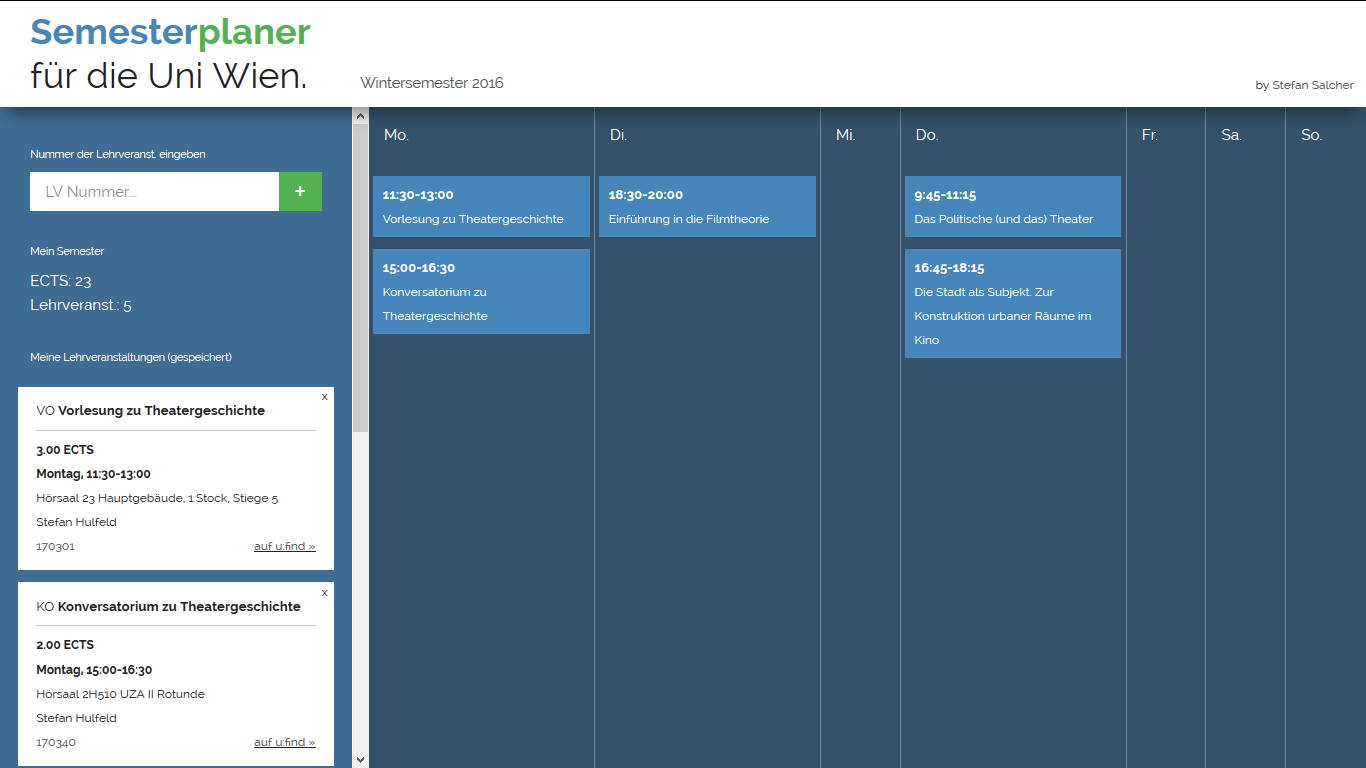The height and width of the screenshot is (768, 1366).
Task: Click the by Stefan Salcher credit
Action: click(1304, 85)
